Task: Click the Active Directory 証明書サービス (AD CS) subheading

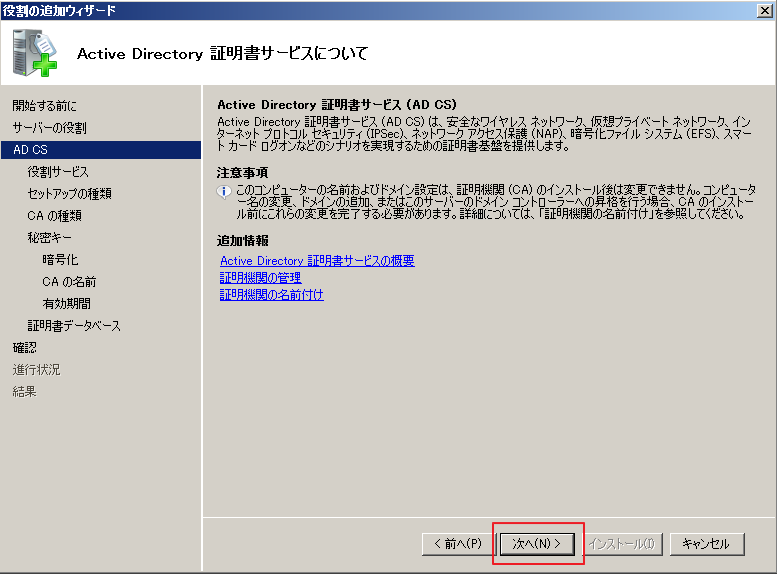Action: (337, 105)
